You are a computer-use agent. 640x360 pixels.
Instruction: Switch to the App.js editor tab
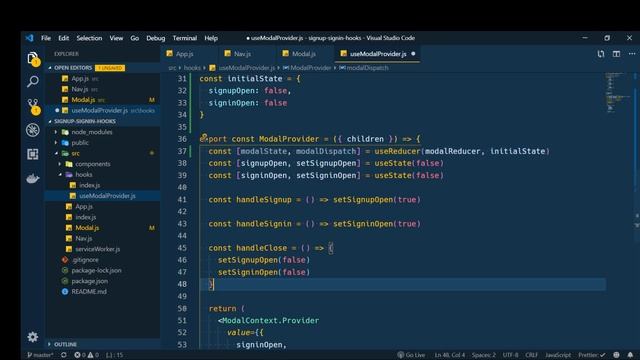point(189,54)
